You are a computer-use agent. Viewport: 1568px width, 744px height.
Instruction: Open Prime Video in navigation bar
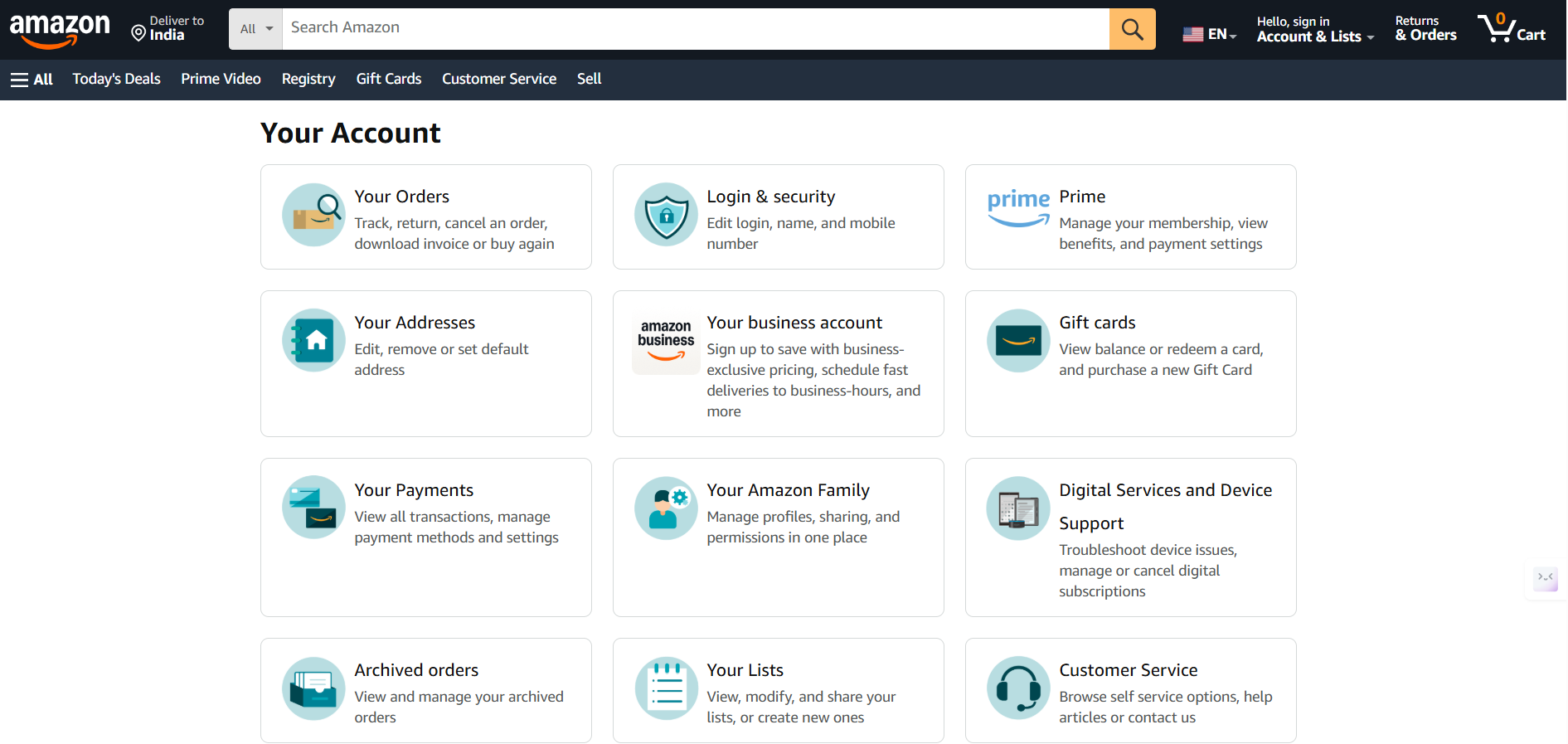tap(221, 79)
